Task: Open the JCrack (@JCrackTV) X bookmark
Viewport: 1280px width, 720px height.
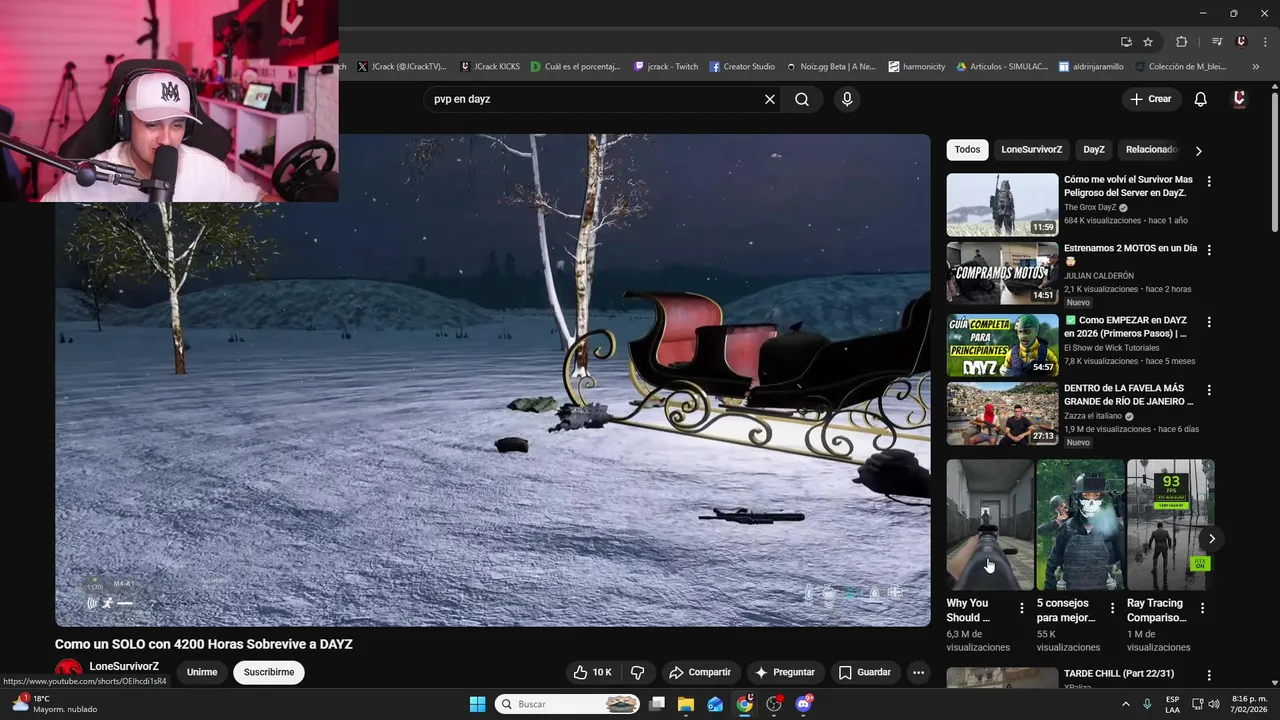Action: coord(401,67)
